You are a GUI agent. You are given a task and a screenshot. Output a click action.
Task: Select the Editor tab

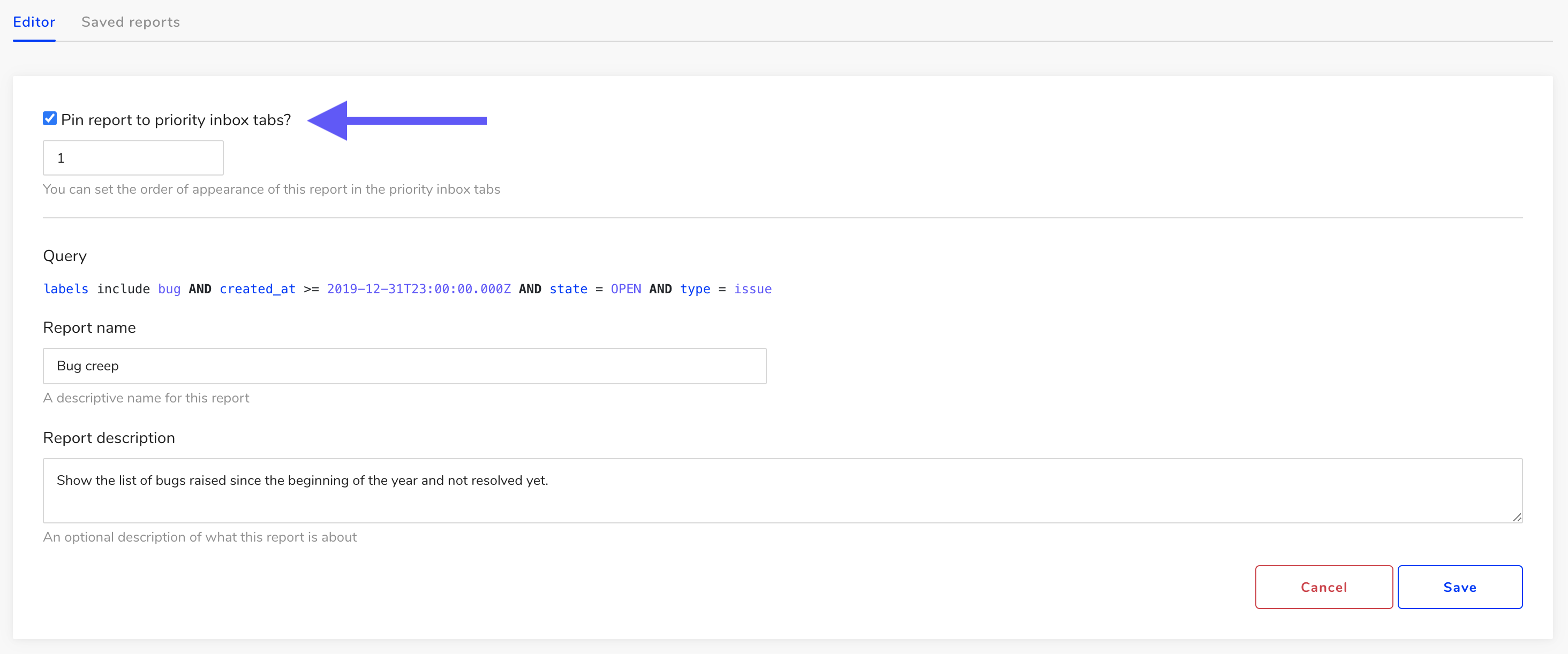(x=34, y=22)
